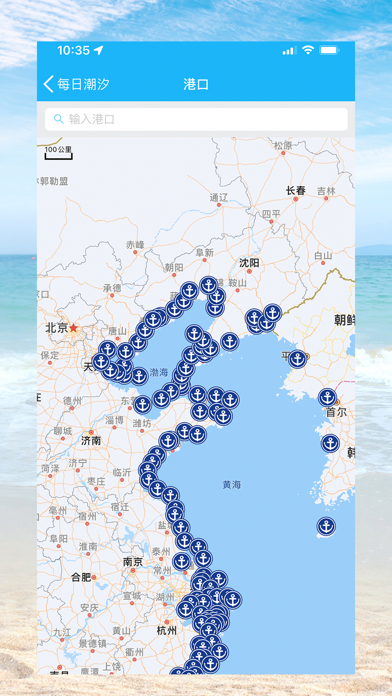Screen dimensions: 392x696
Task: Open the anchor port marker beside 首尔
Action: pyautogui.click(x=328, y=397)
